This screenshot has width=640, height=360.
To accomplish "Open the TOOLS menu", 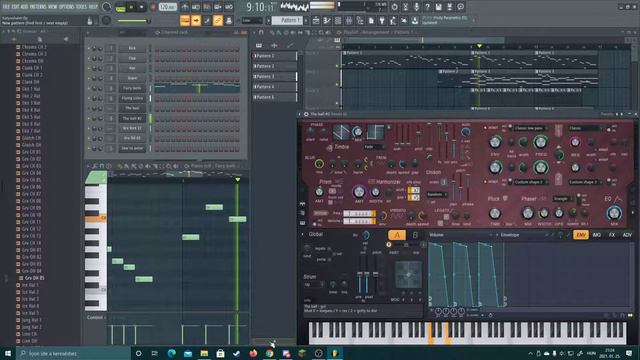I will (82, 7).
